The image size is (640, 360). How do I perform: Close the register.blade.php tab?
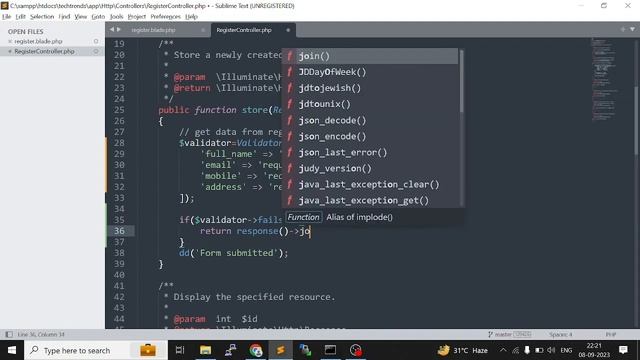click(203, 30)
